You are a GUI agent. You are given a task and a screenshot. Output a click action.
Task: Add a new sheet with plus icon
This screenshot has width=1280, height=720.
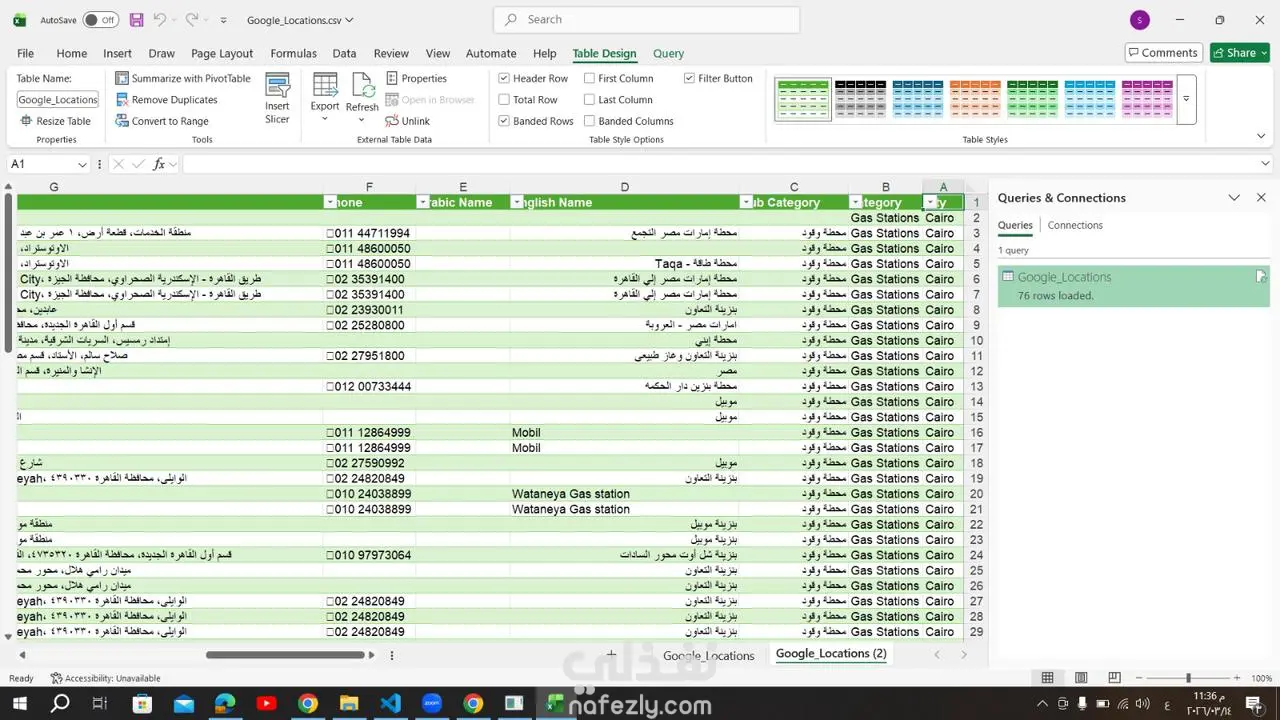coord(611,654)
